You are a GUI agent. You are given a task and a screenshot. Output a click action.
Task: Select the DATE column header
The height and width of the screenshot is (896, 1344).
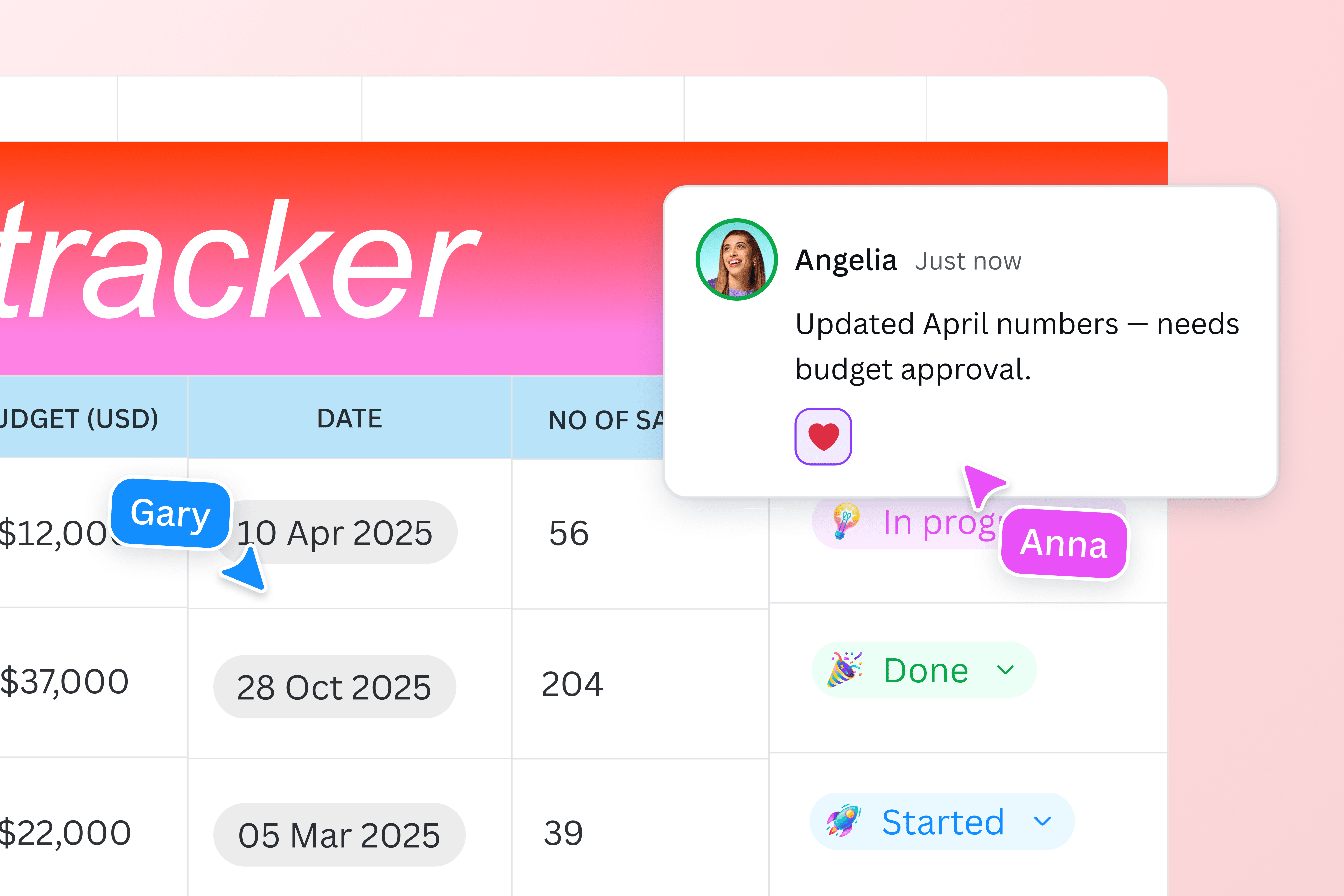coord(350,418)
